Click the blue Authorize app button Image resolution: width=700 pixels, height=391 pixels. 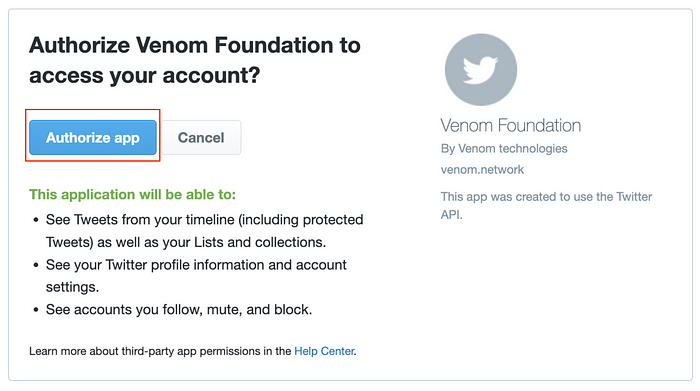(93, 137)
